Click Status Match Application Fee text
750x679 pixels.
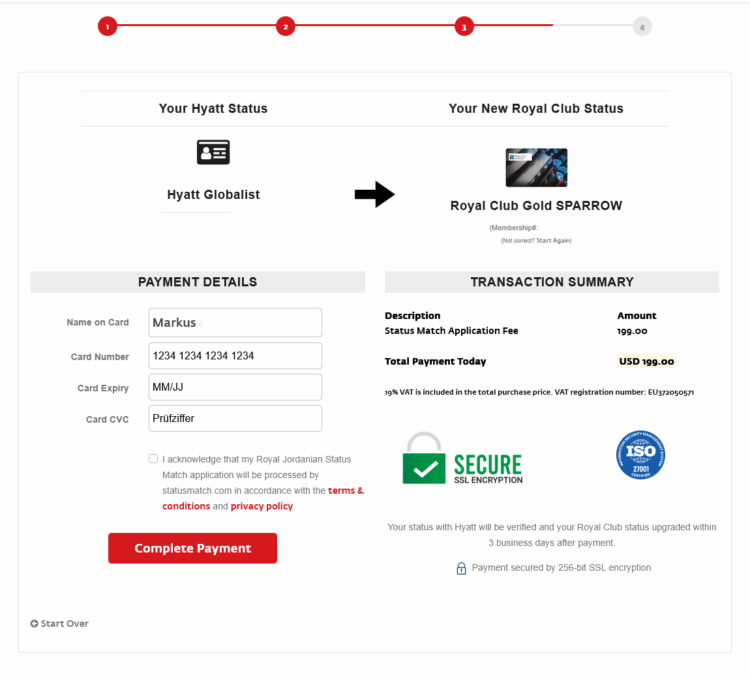click(451, 331)
